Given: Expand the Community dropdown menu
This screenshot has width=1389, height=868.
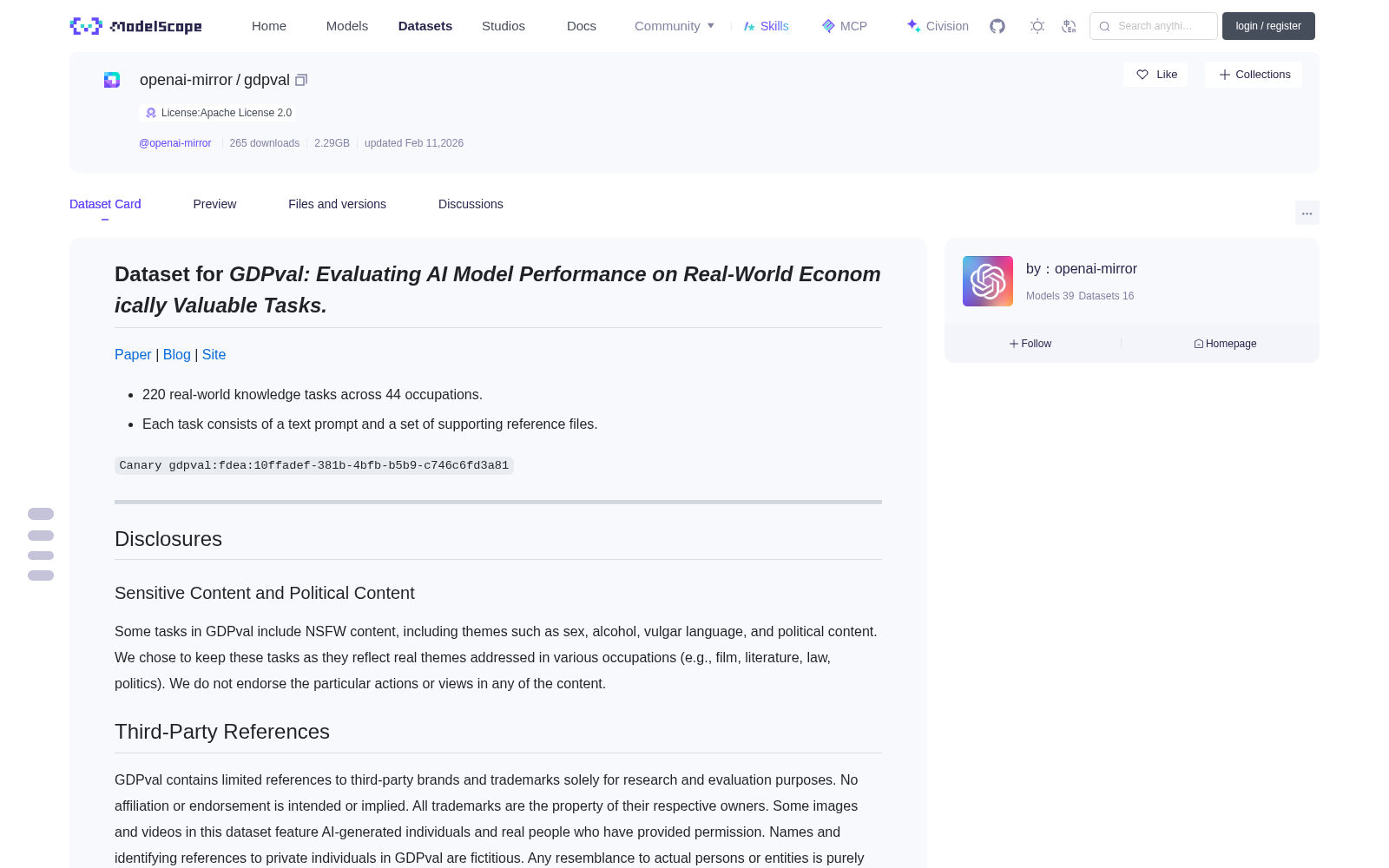Looking at the screenshot, I should coord(675,26).
